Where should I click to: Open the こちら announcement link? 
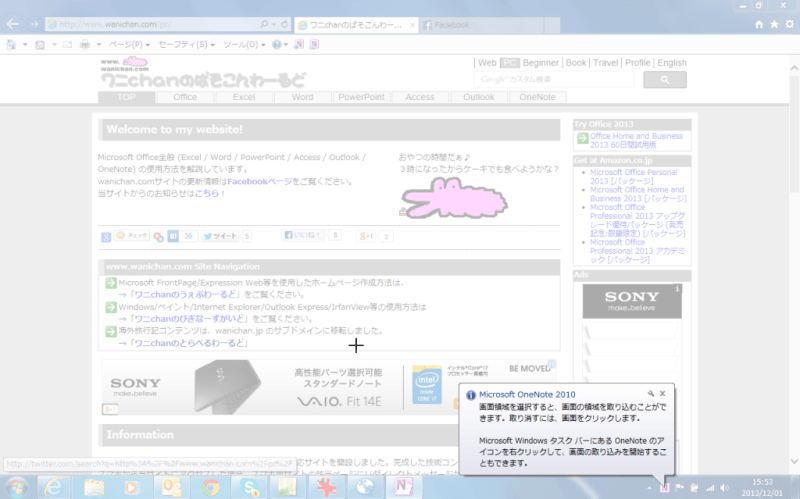coord(207,193)
